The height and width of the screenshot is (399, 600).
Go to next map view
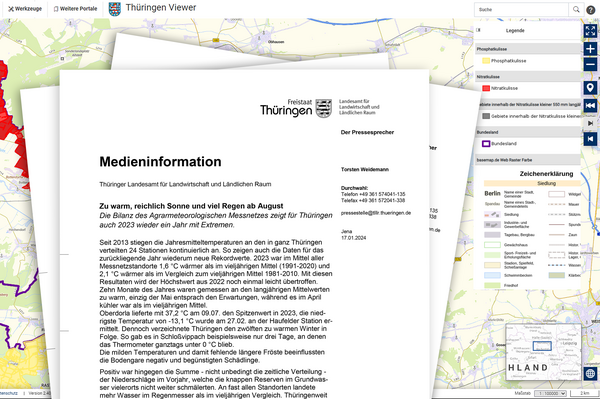pos(590,123)
